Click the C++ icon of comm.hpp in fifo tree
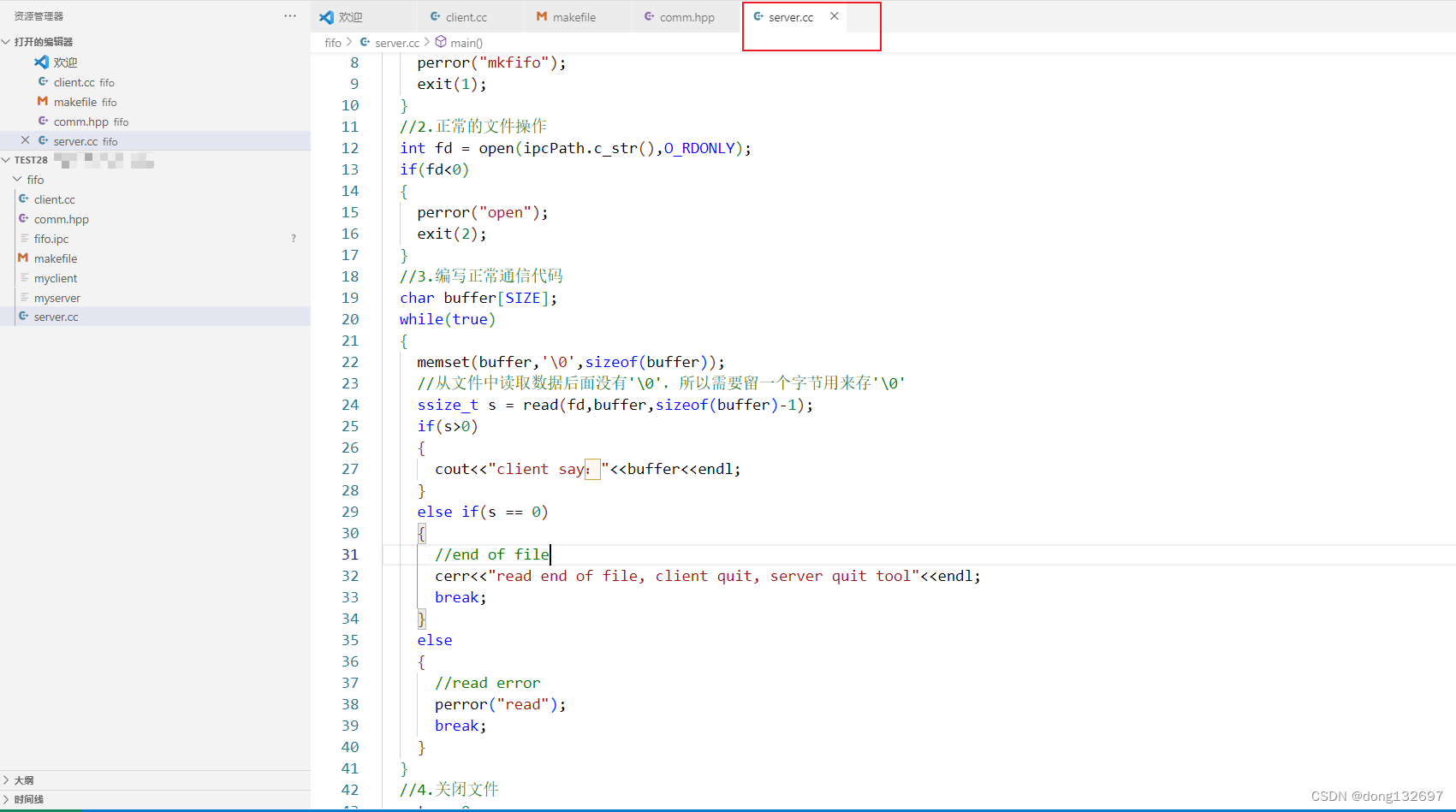This screenshot has height=812, width=1456. [24, 218]
